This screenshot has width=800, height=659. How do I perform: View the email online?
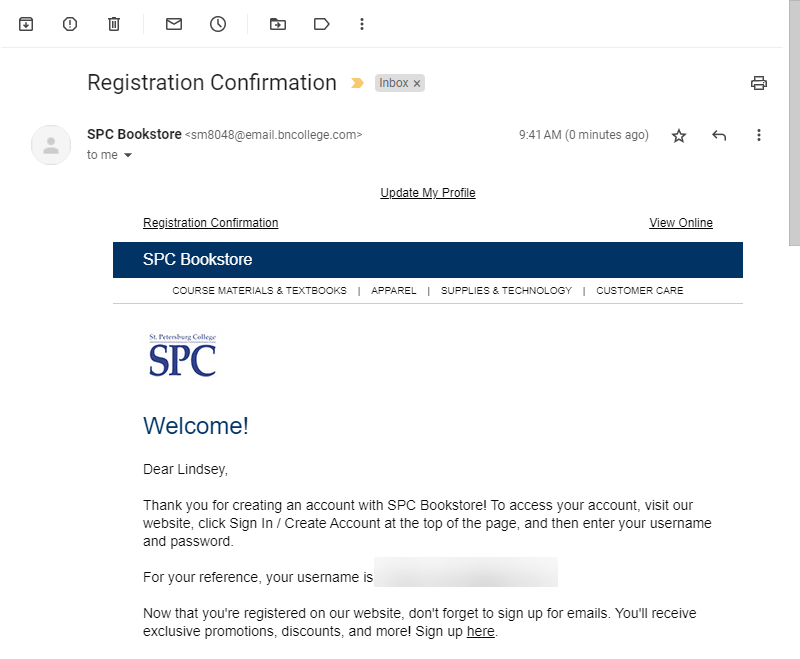(x=681, y=222)
